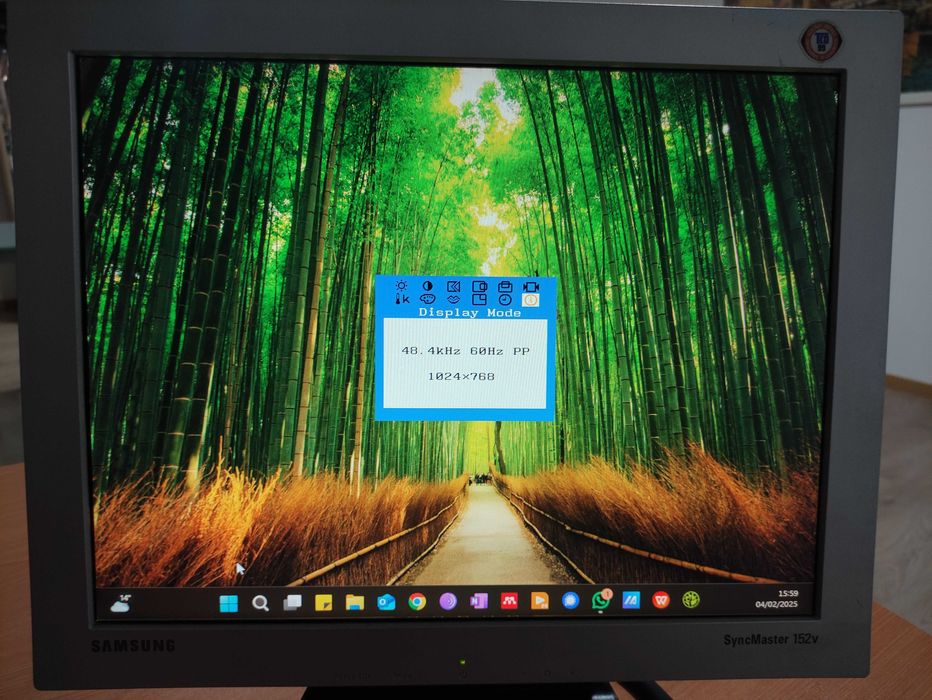The width and height of the screenshot is (932, 700).
Task: Open File Explorer from the taskbar
Action: coord(355,603)
